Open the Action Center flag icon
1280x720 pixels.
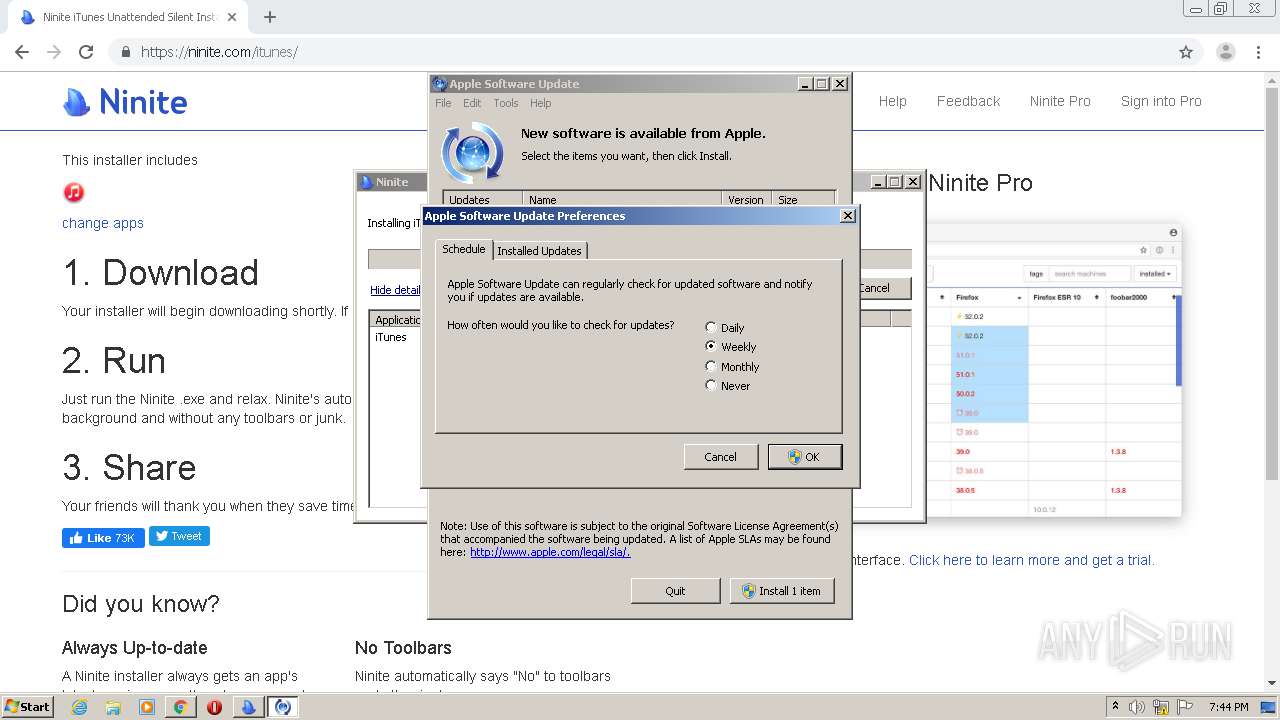pyautogui.click(x=1183, y=707)
